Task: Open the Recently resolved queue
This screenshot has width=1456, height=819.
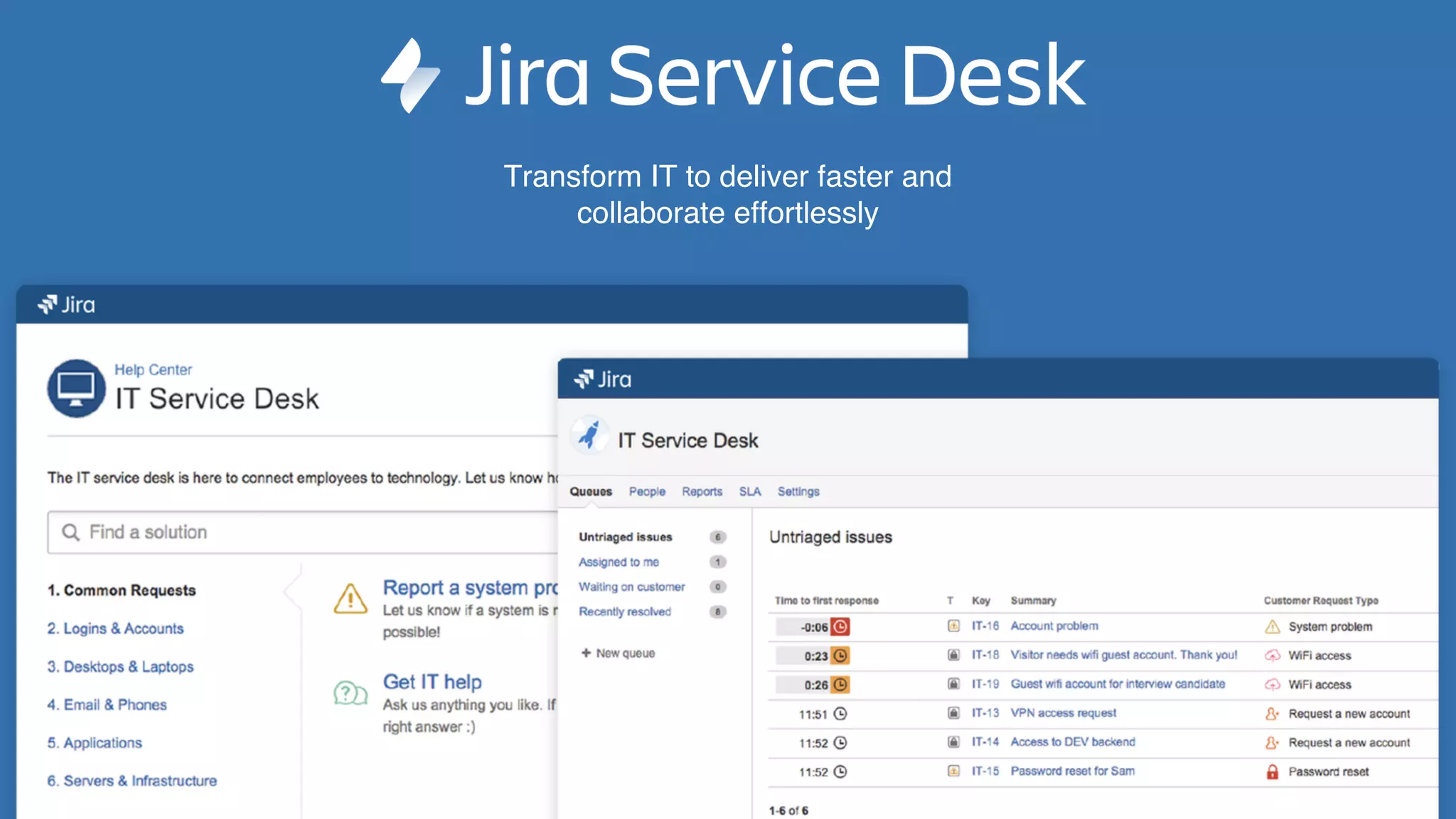Action: pos(624,612)
